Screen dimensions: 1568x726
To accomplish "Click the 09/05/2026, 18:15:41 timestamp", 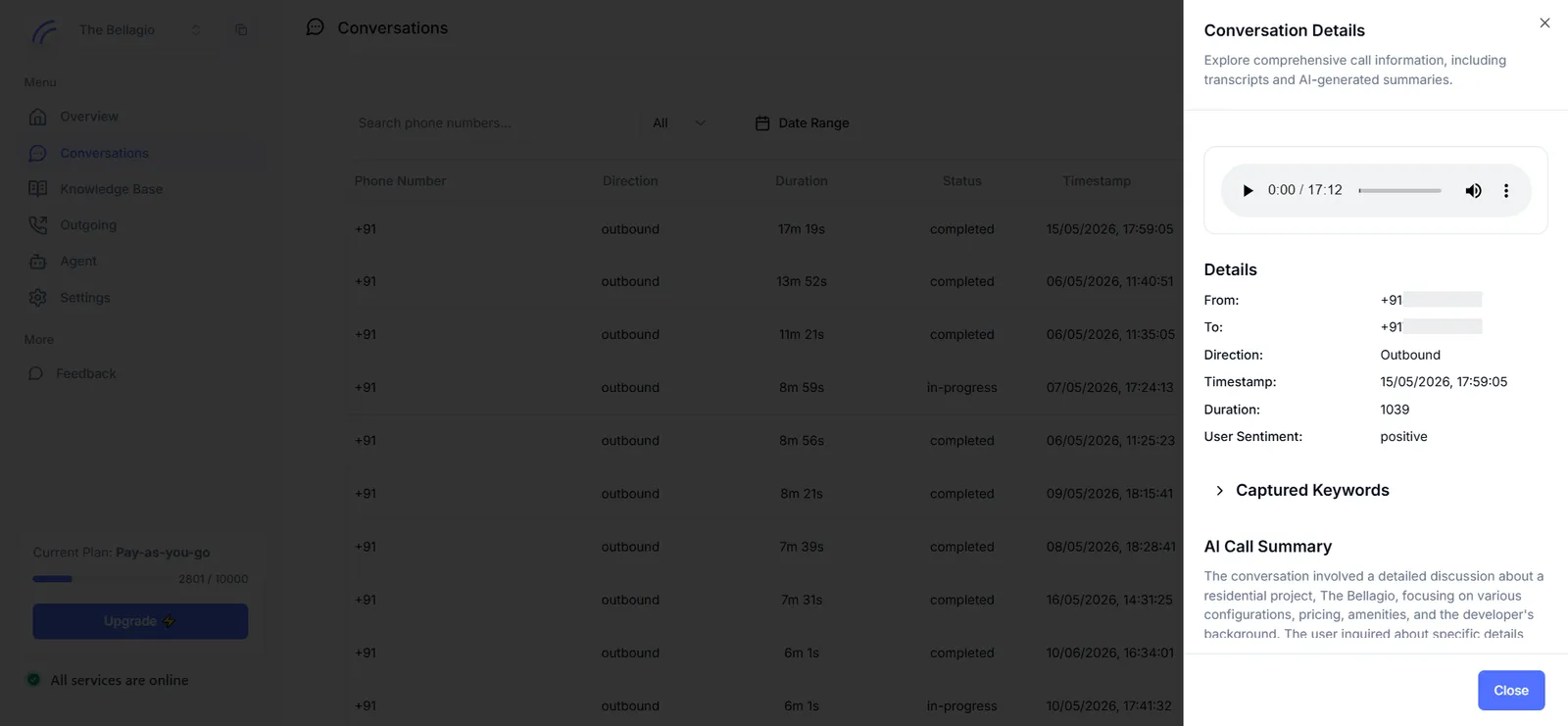I will pos(1109,494).
